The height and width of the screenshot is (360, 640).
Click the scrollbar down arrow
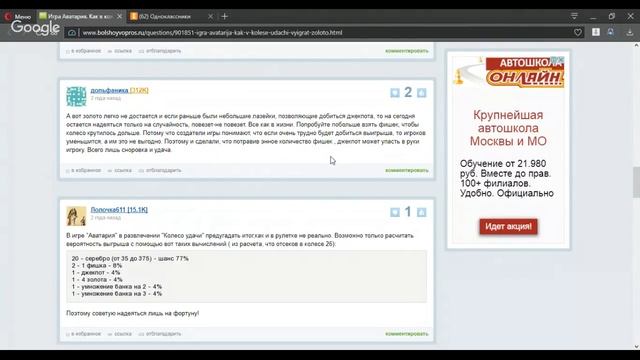click(x=636, y=347)
